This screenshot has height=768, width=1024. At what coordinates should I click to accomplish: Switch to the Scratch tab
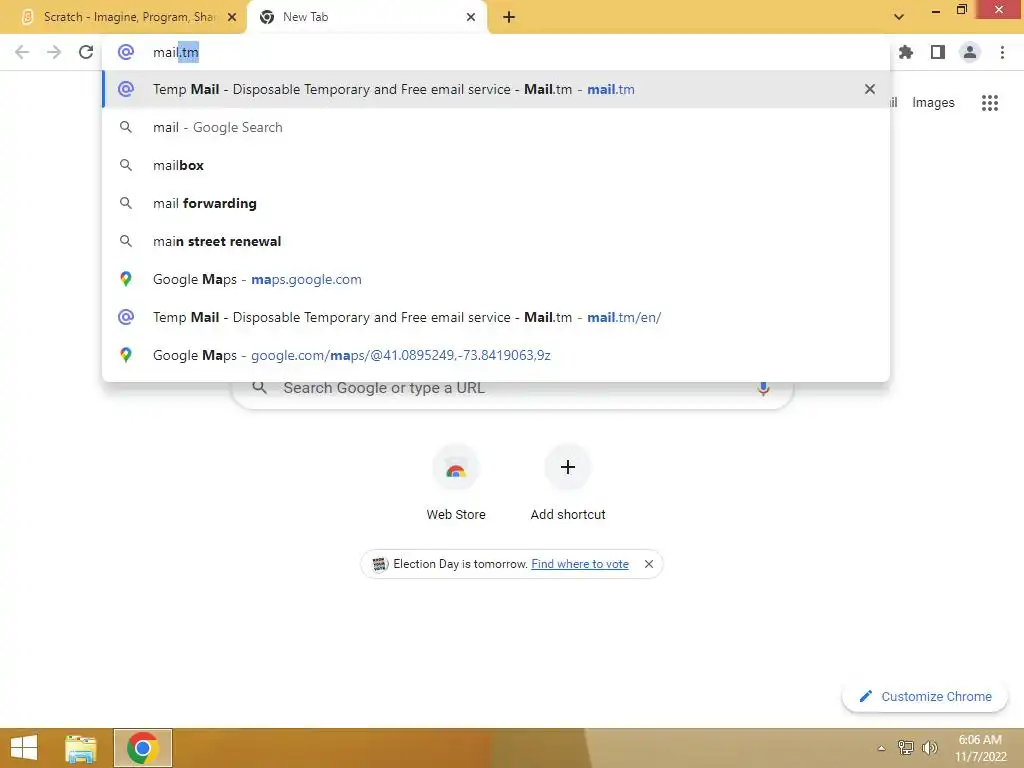(x=123, y=17)
